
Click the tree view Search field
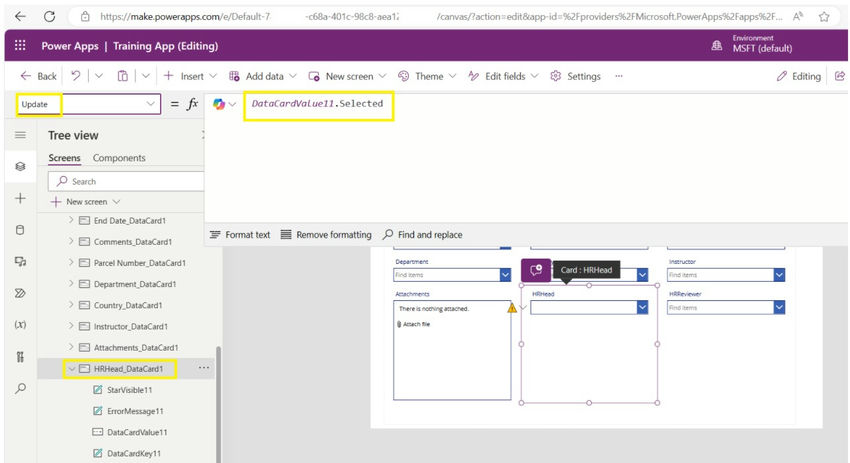click(x=126, y=181)
